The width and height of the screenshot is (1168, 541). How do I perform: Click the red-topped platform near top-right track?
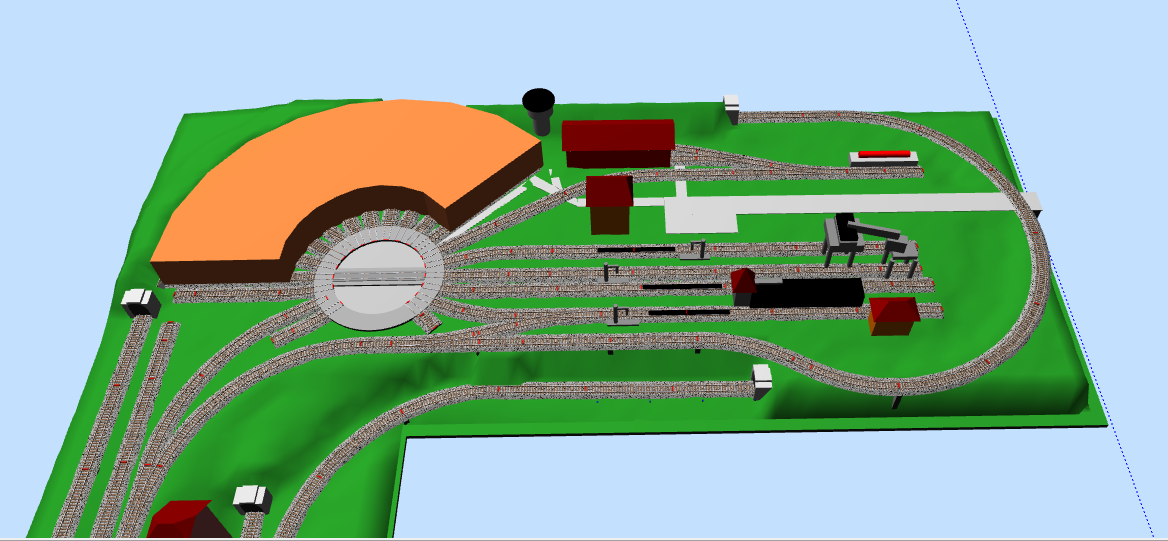(883, 157)
